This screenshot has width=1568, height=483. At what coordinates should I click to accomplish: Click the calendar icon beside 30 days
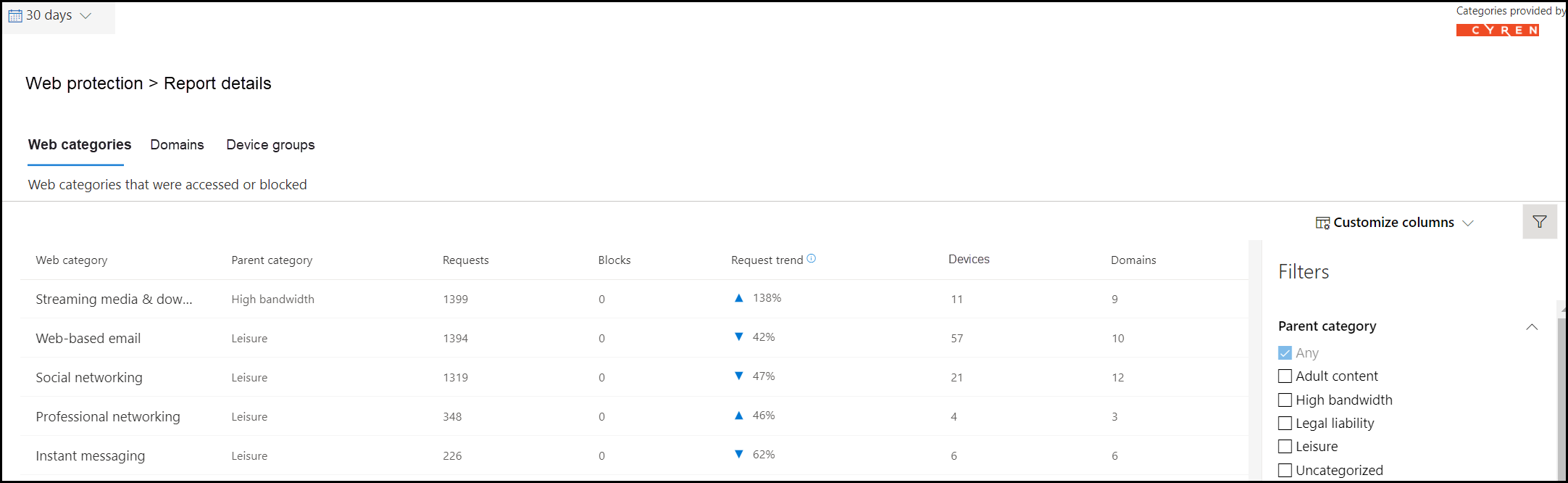click(x=15, y=16)
